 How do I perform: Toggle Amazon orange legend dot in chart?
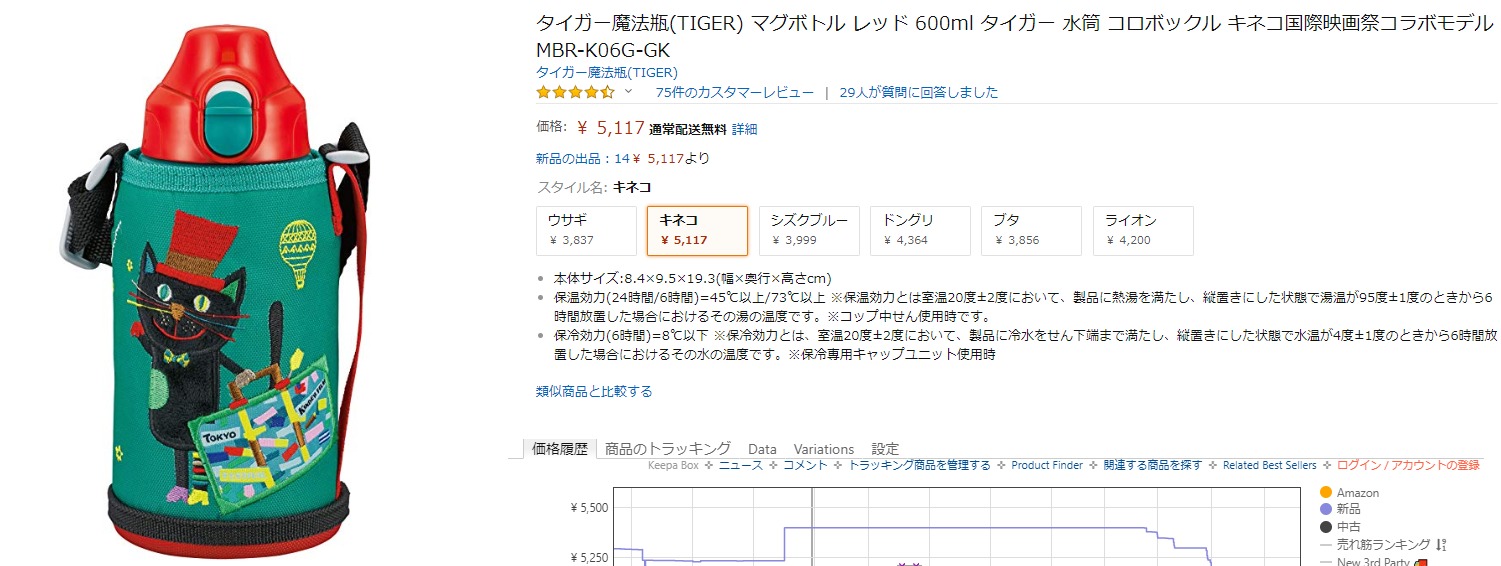tap(1326, 493)
